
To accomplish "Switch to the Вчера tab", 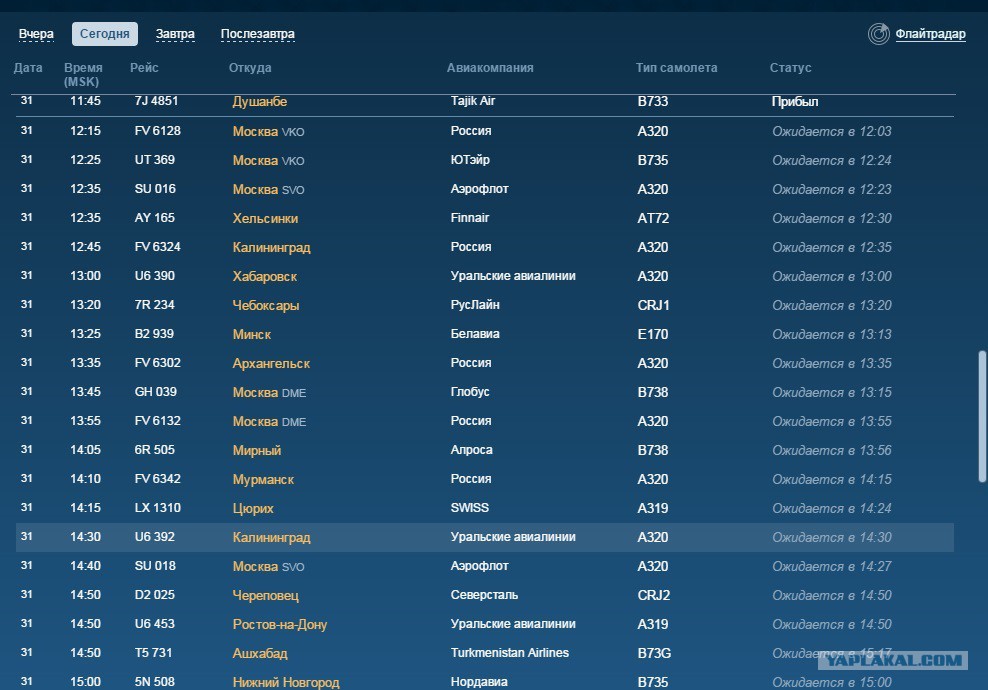I will coord(36,34).
